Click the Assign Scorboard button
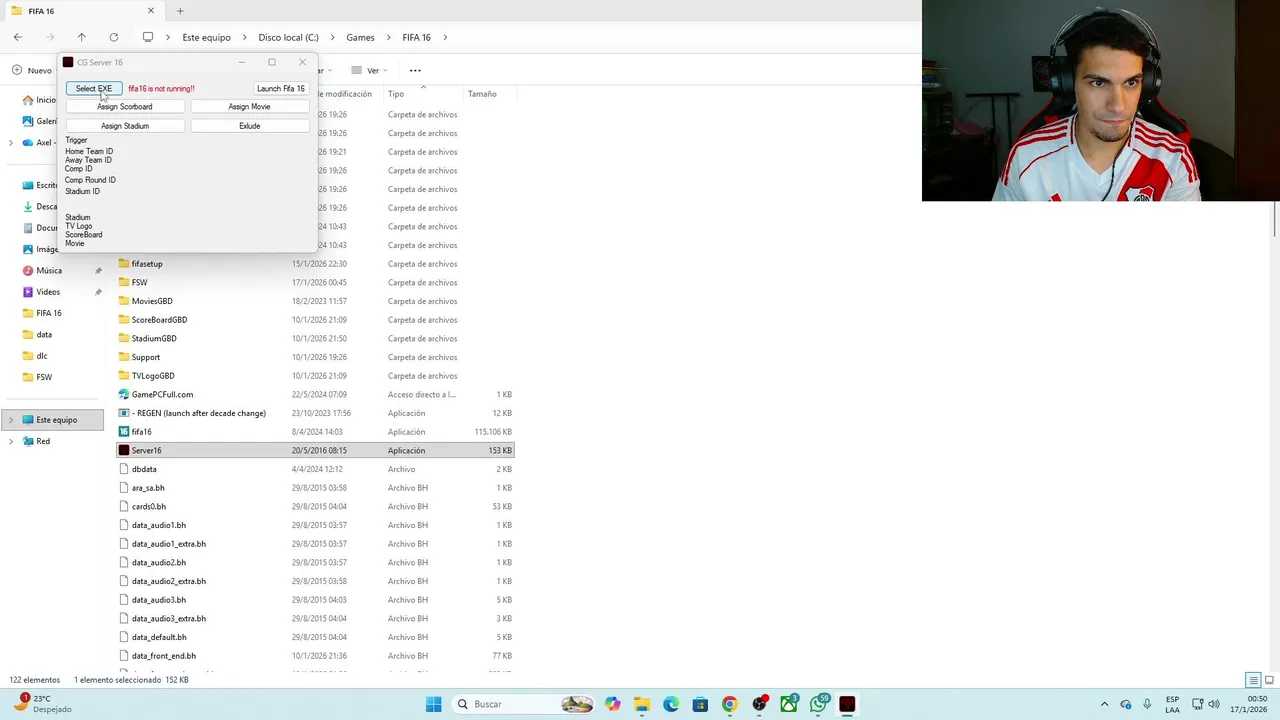The height and width of the screenshot is (720, 1280). point(125,107)
